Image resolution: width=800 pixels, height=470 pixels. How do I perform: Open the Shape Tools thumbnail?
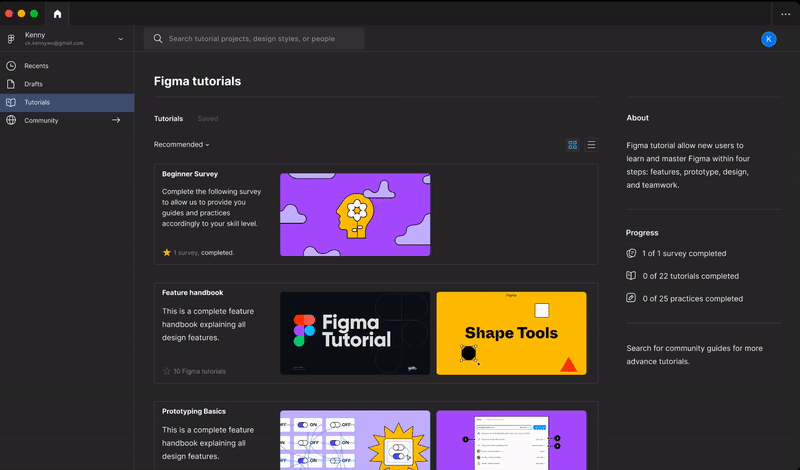point(511,333)
